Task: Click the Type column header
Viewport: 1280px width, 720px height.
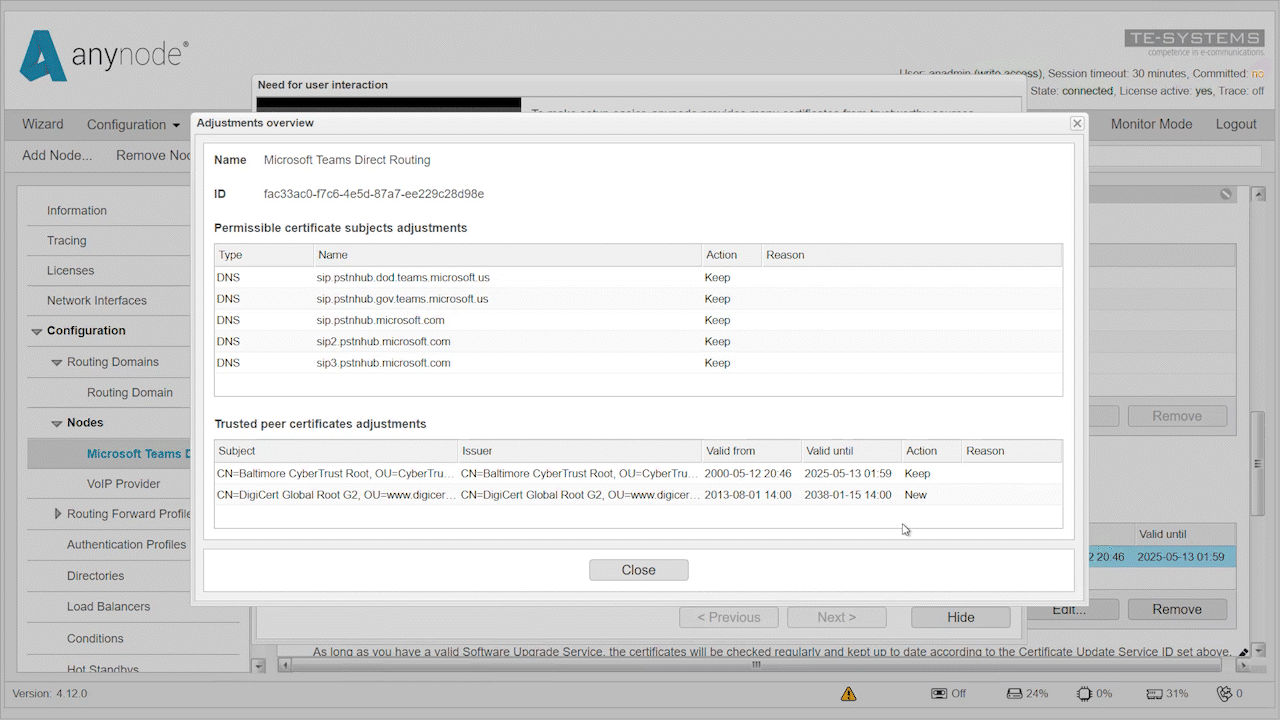Action: tap(264, 255)
